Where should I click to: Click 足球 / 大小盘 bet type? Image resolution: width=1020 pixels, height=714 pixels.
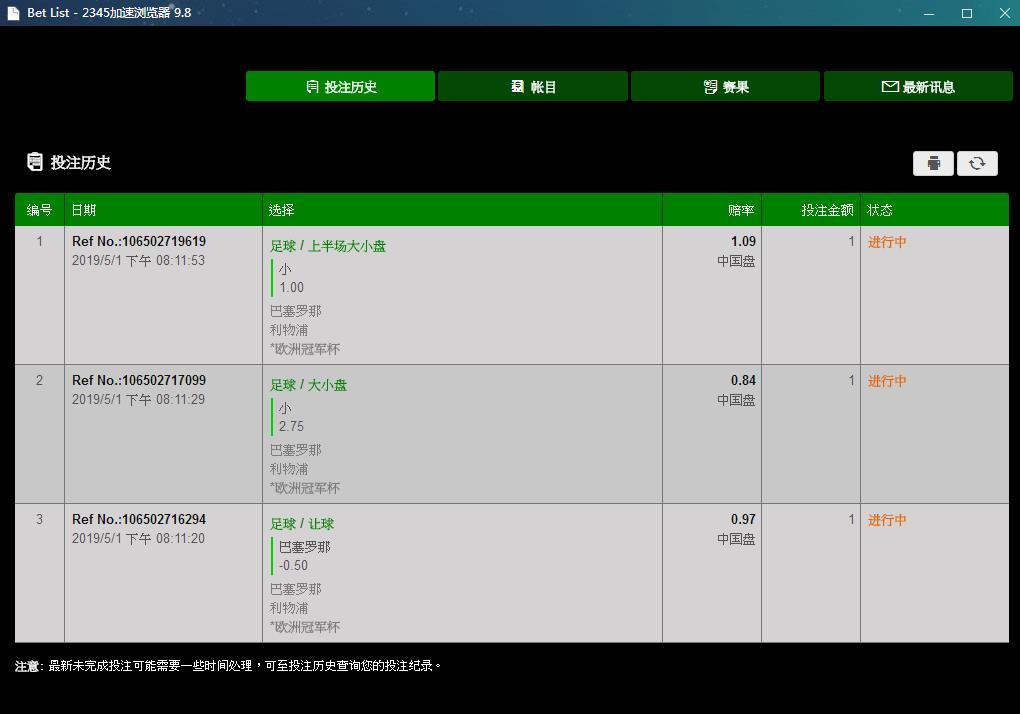(308, 385)
